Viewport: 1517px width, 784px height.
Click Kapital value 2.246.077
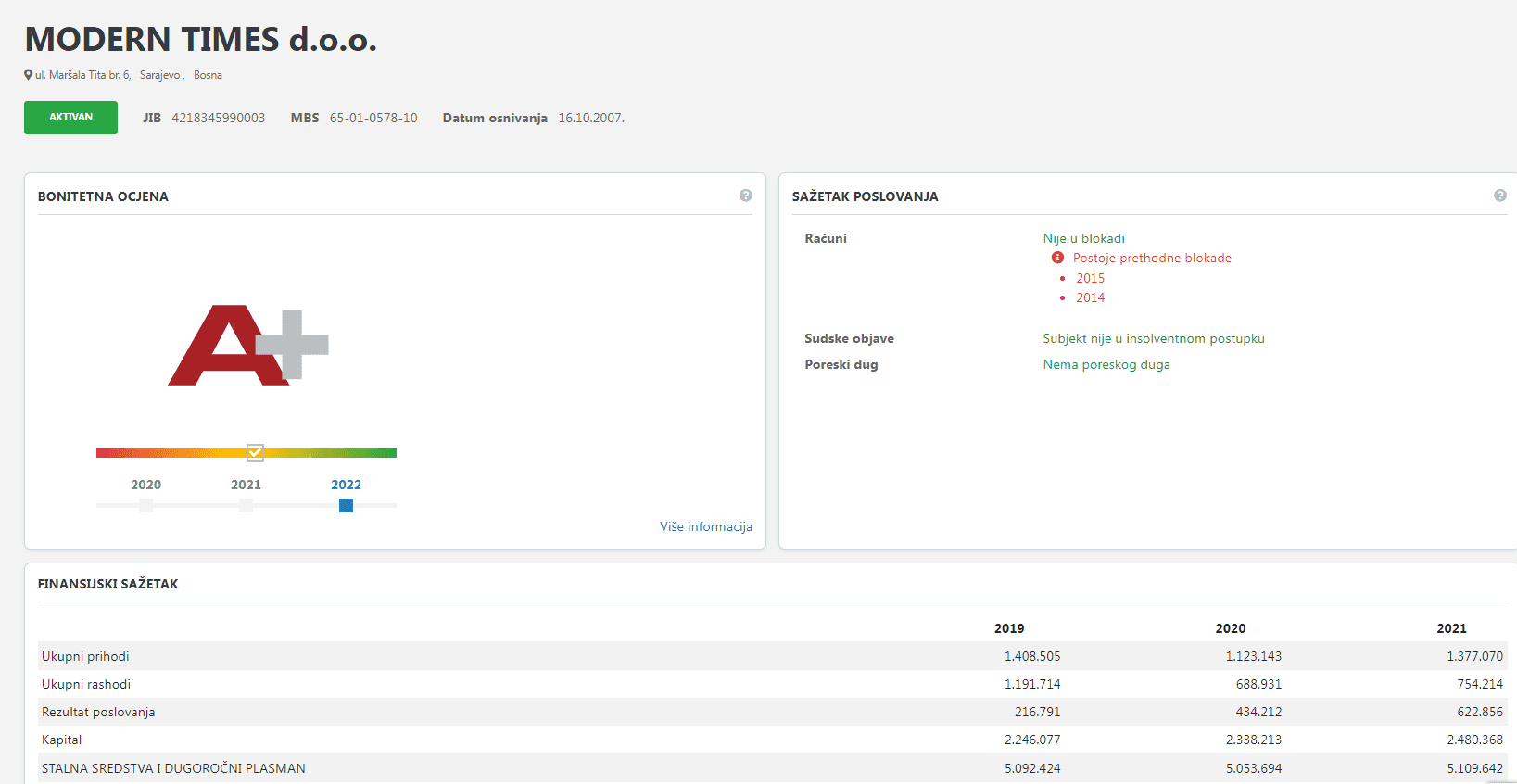click(1032, 740)
